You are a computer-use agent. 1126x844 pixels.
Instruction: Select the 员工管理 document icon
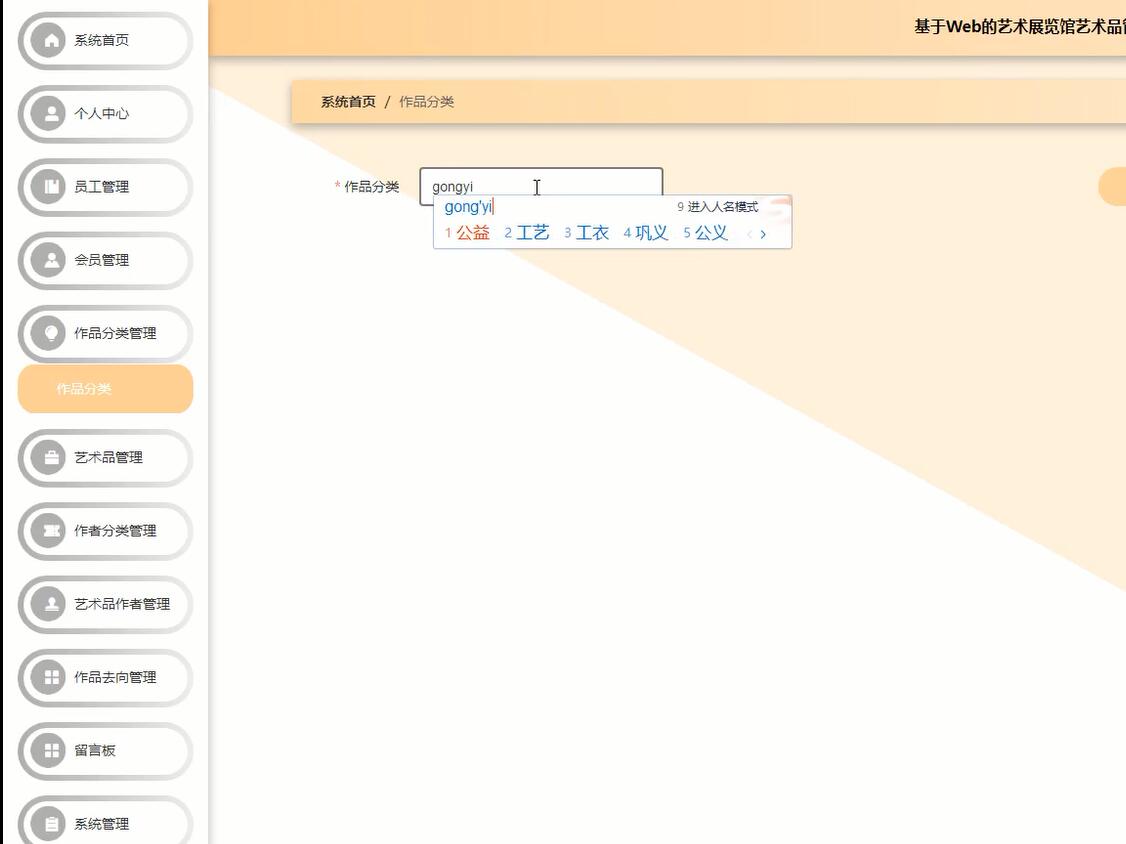tap(49, 187)
